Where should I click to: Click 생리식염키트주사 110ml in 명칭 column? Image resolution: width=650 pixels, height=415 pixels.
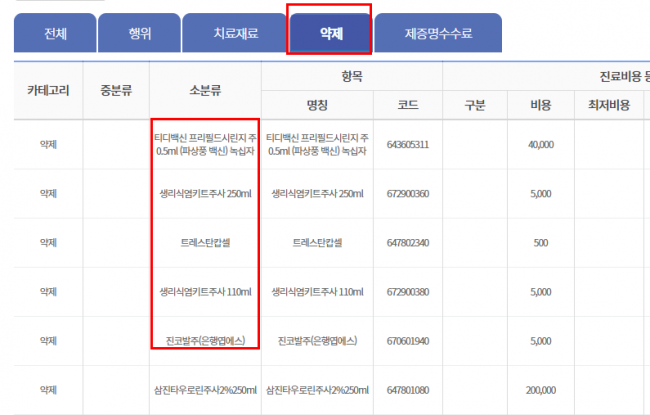[x=317, y=292]
